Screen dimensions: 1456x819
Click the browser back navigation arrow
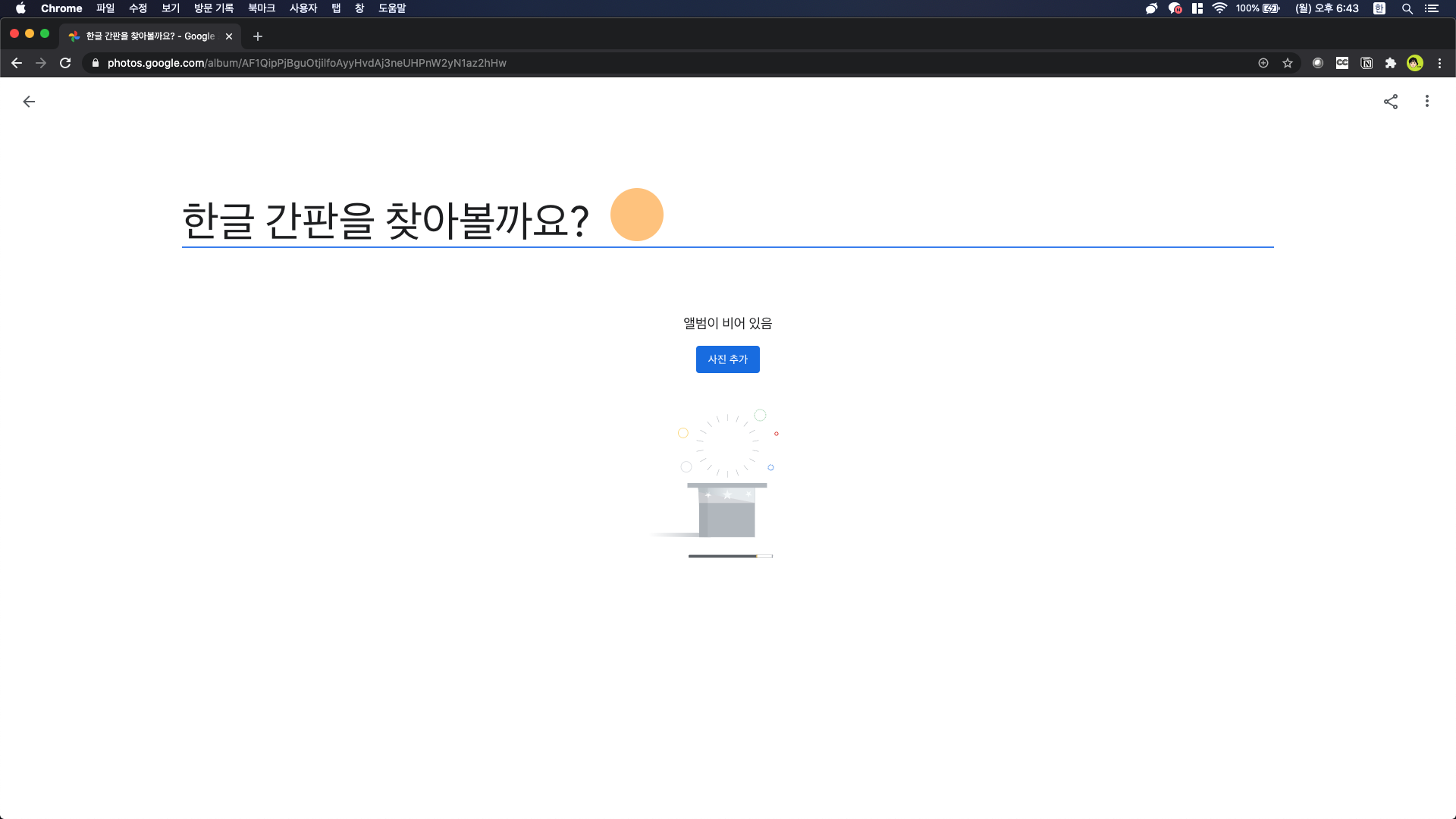click(x=17, y=63)
